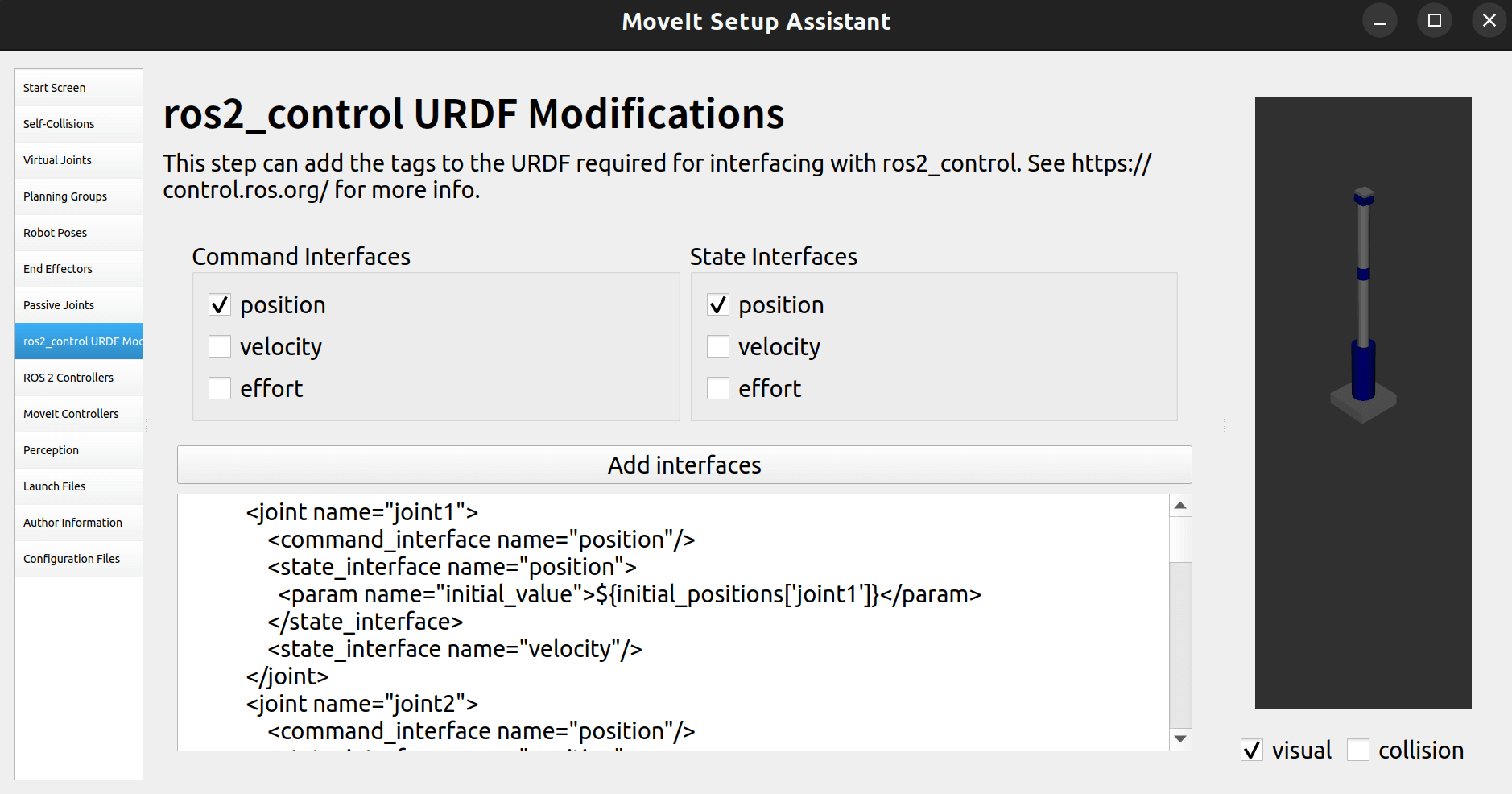Enable the velocity state interface checkbox
Screen dimensions: 1512x794
click(x=718, y=347)
